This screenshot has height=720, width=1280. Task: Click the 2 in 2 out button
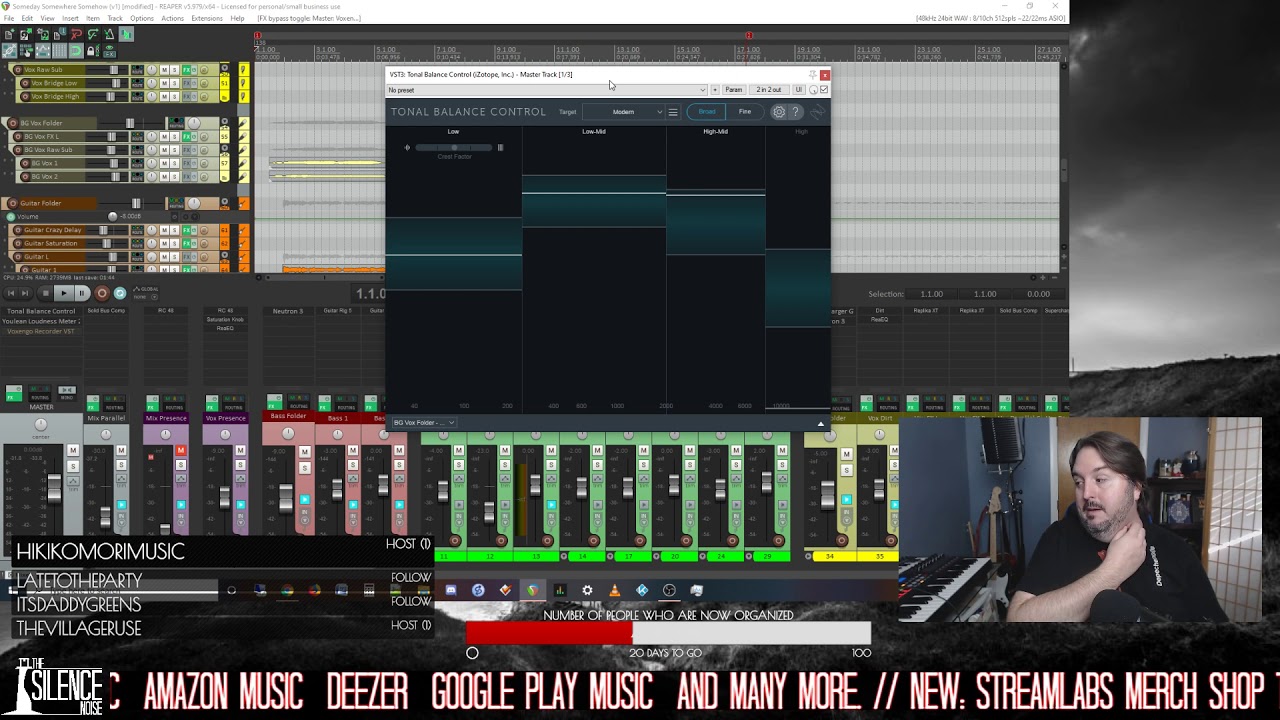tap(769, 90)
